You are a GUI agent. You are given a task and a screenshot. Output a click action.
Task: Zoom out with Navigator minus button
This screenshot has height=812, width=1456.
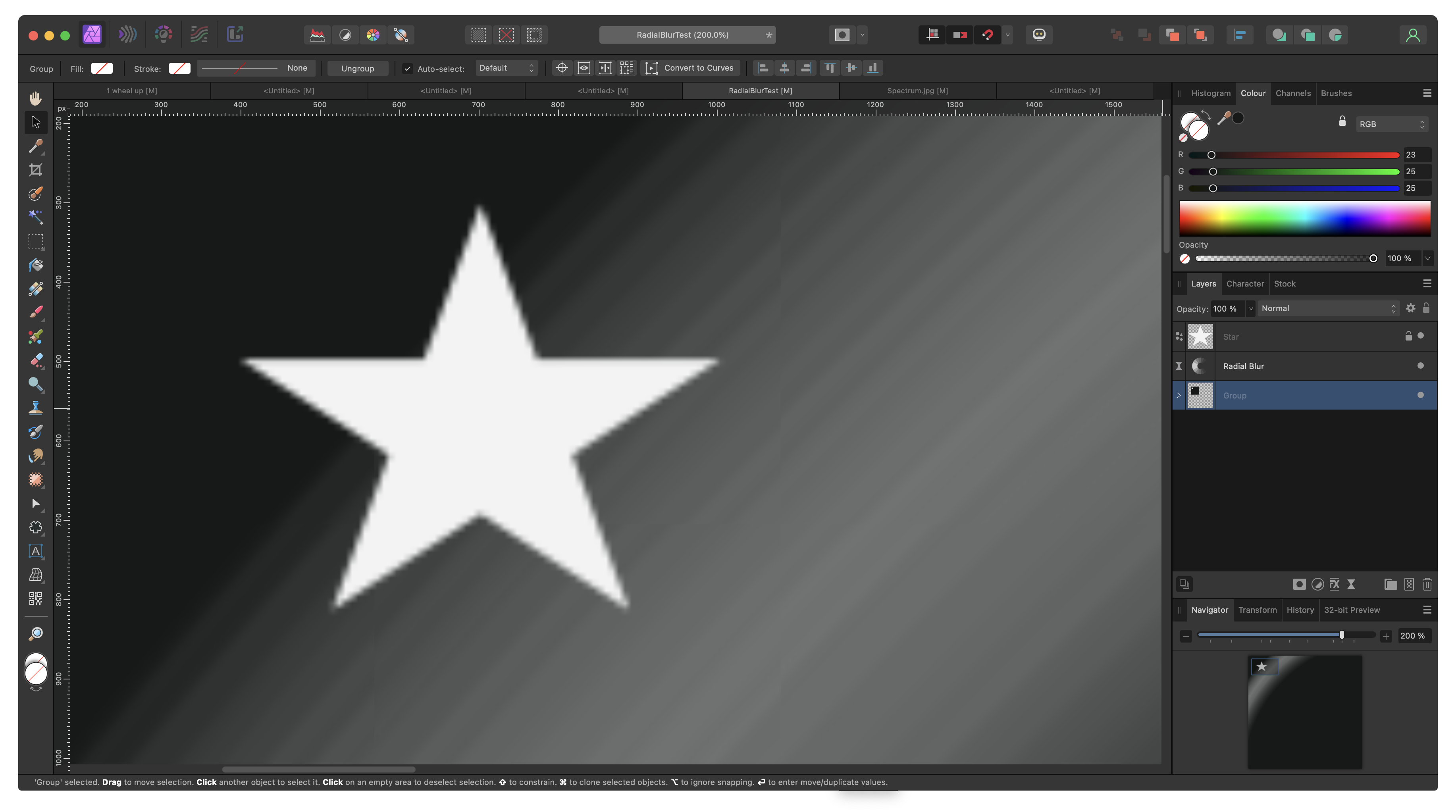(1186, 636)
